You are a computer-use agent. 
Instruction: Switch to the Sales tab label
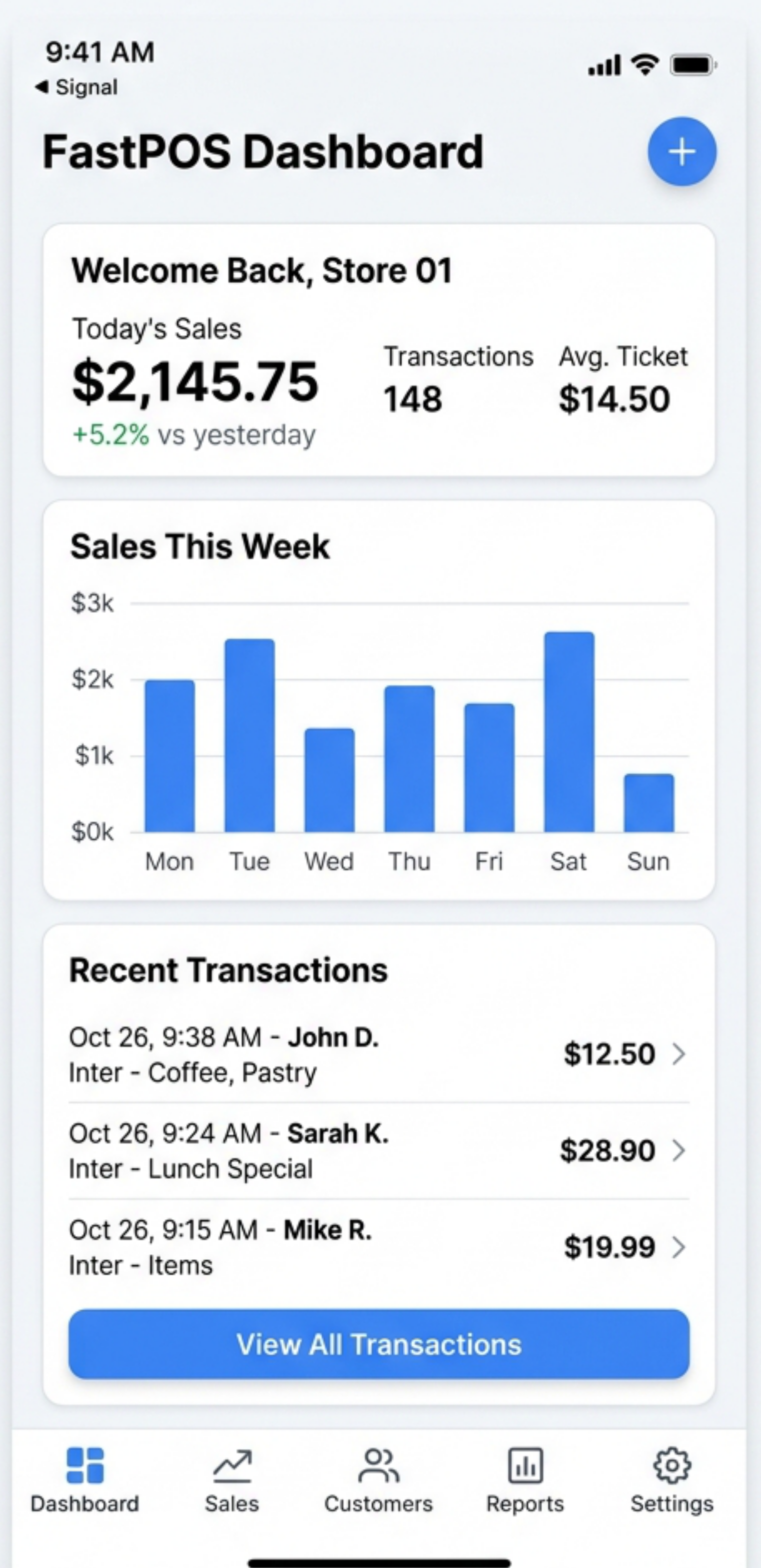(x=232, y=1504)
